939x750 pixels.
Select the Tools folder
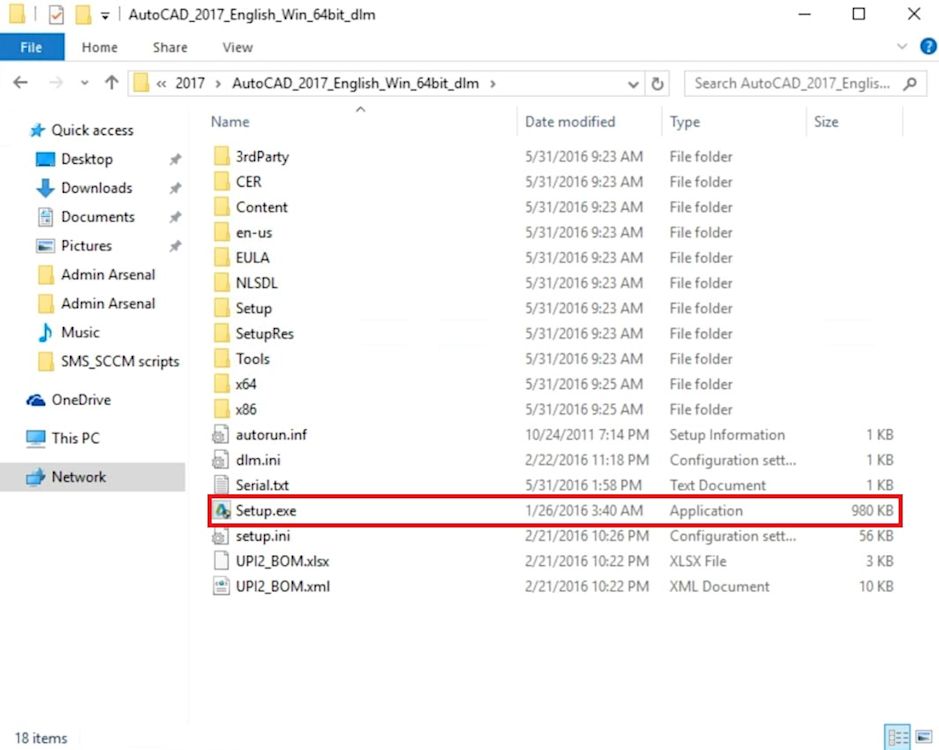pyautogui.click(x=252, y=359)
